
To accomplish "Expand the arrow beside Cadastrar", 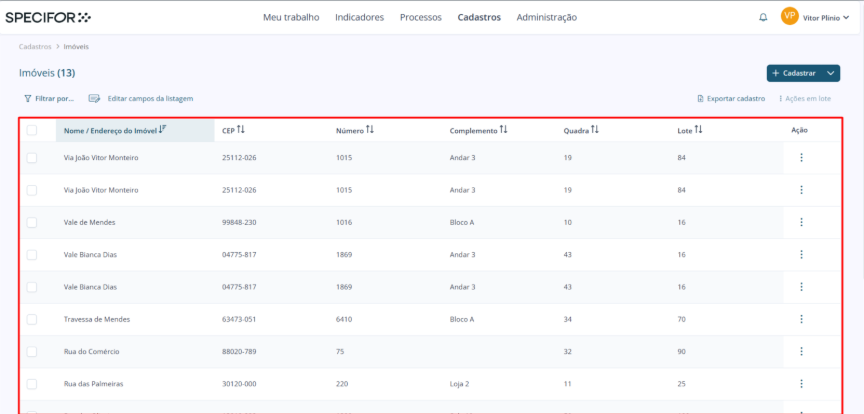I will [x=831, y=73].
